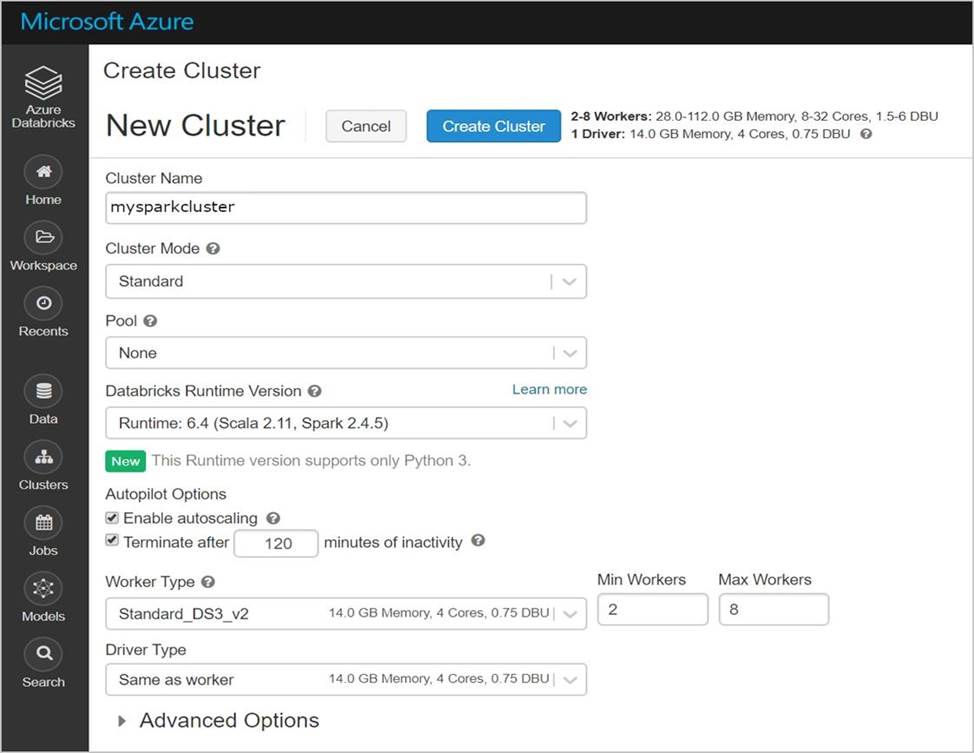Open the Models sidebar icon
The image size is (974, 753).
[43, 589]
